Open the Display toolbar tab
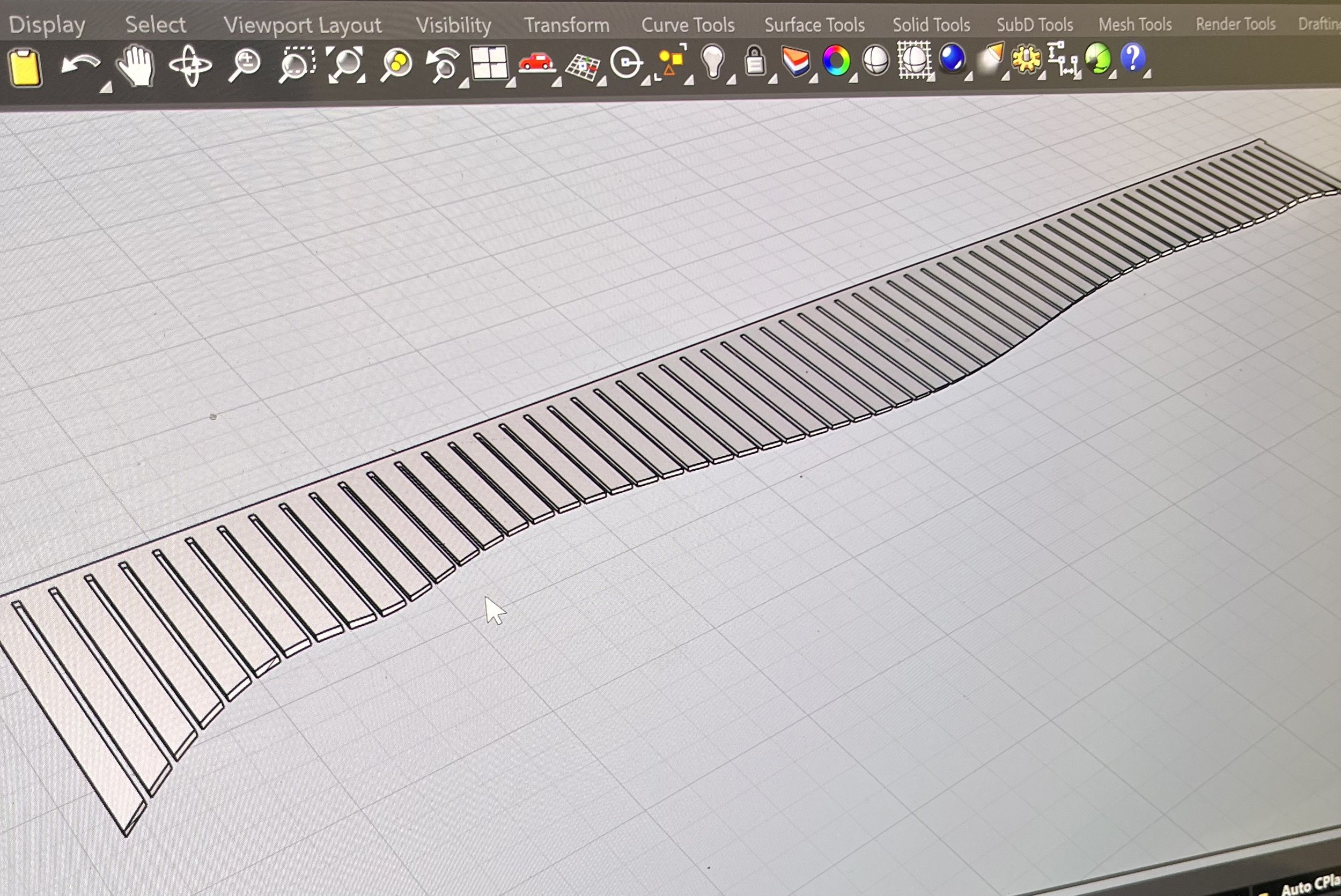 pyautogui.click(x=47, y=25)
